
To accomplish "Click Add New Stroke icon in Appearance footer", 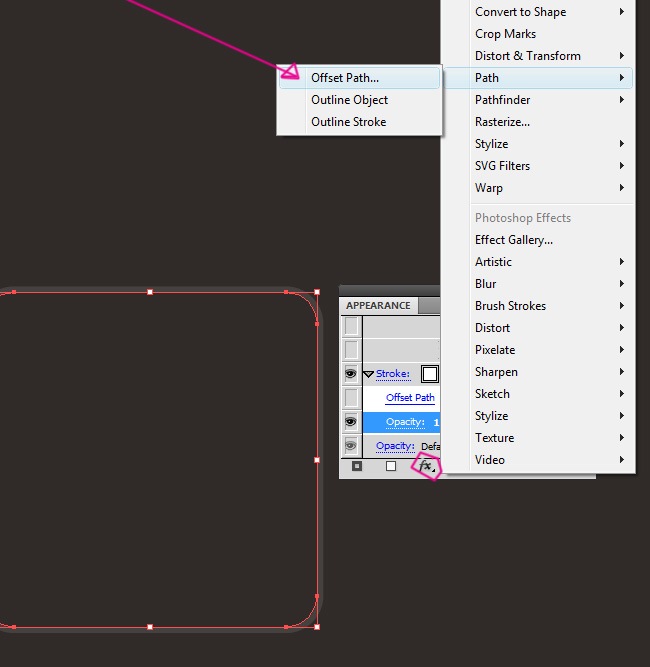I will pyautogui.click(x=357, y=466).
